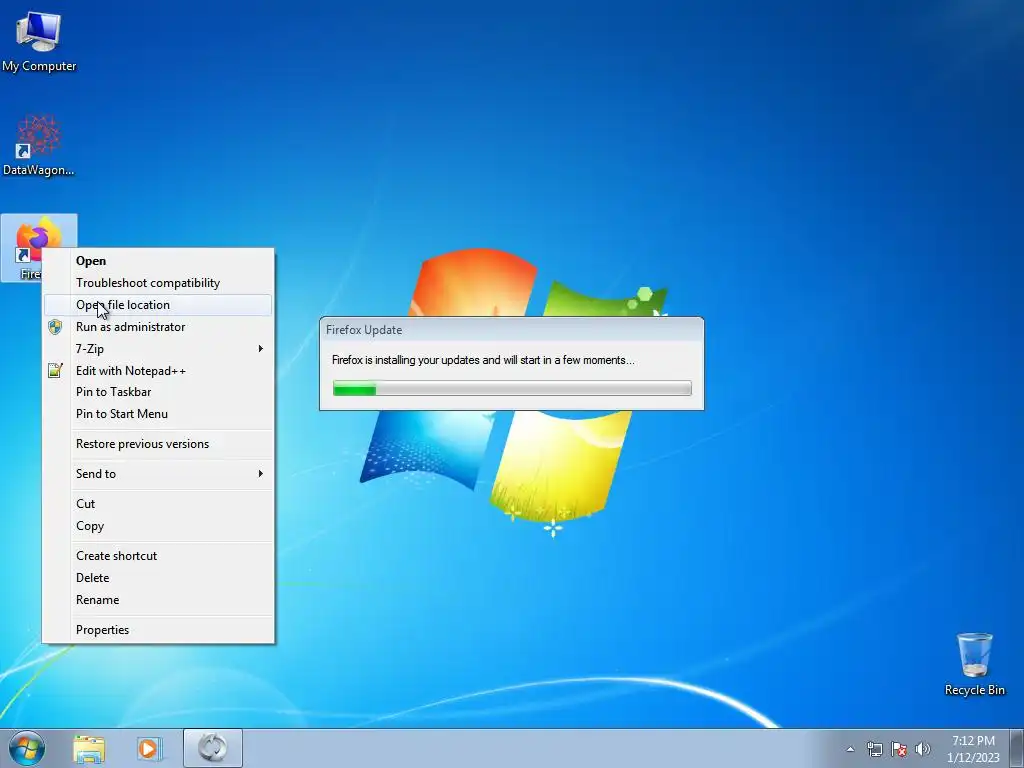Select Pin to Taskbar
1024x768 pixels.
point(157,392)
